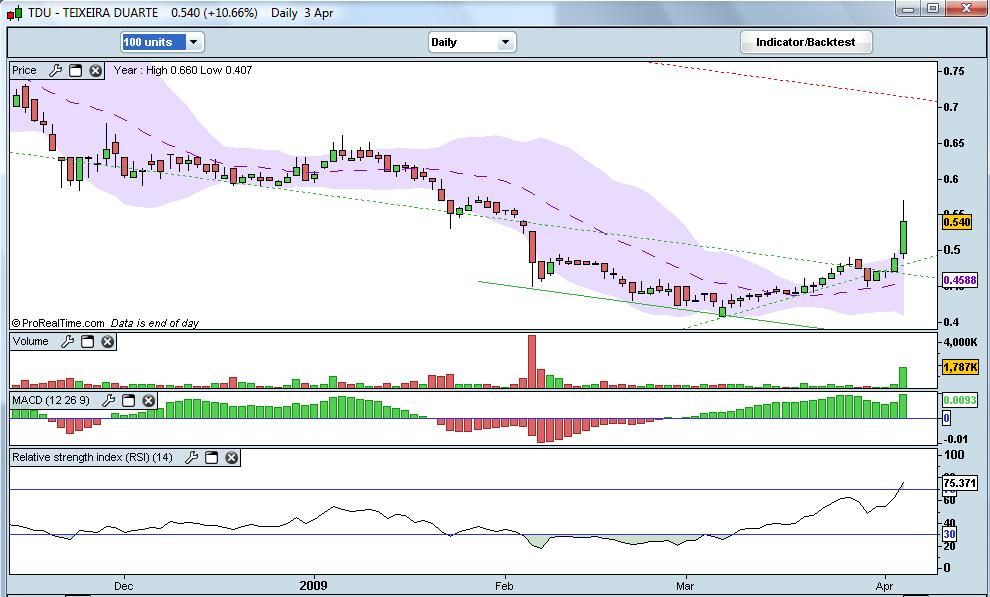Open the Daily timeframe dropdown
The width and height of the screenshot is (990, 597).
coord(505,42)
